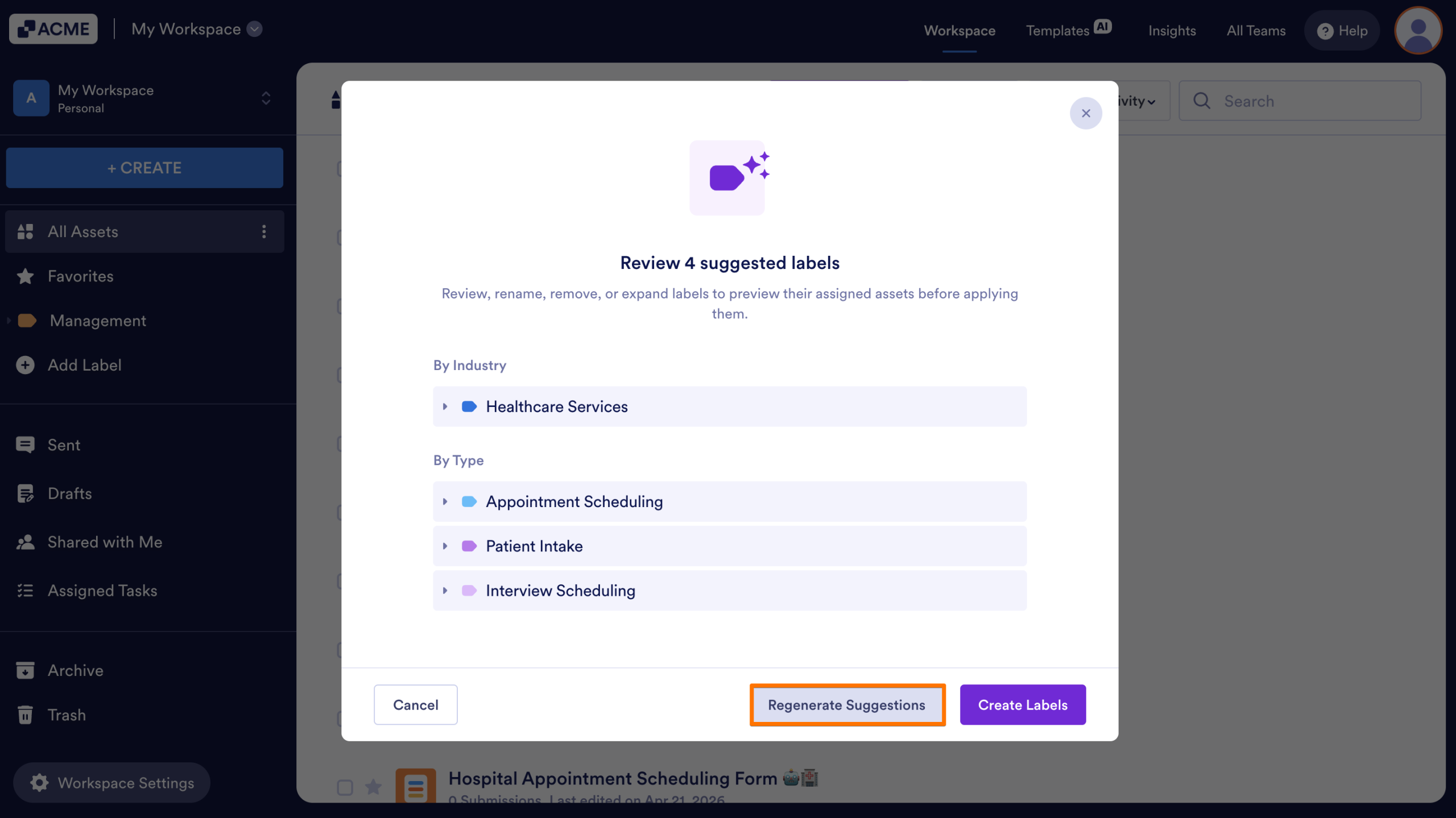Expand the Healthcare Services label
1456x818 pixels.
coord(445,406)
